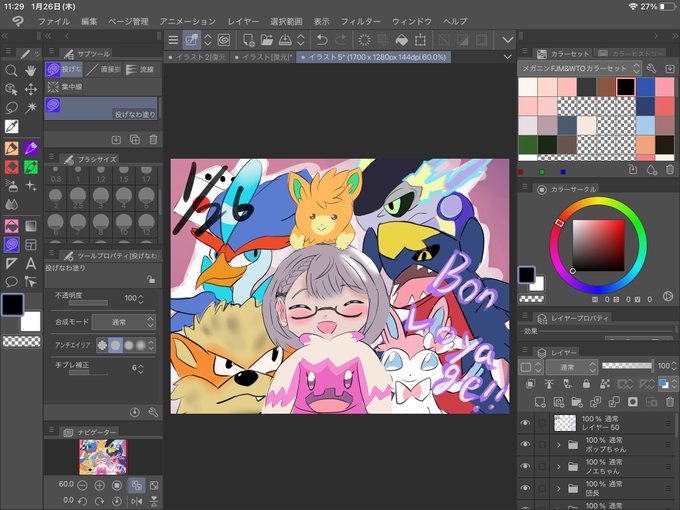Open the hamburger menu in command bar

(x=173, y=40)
